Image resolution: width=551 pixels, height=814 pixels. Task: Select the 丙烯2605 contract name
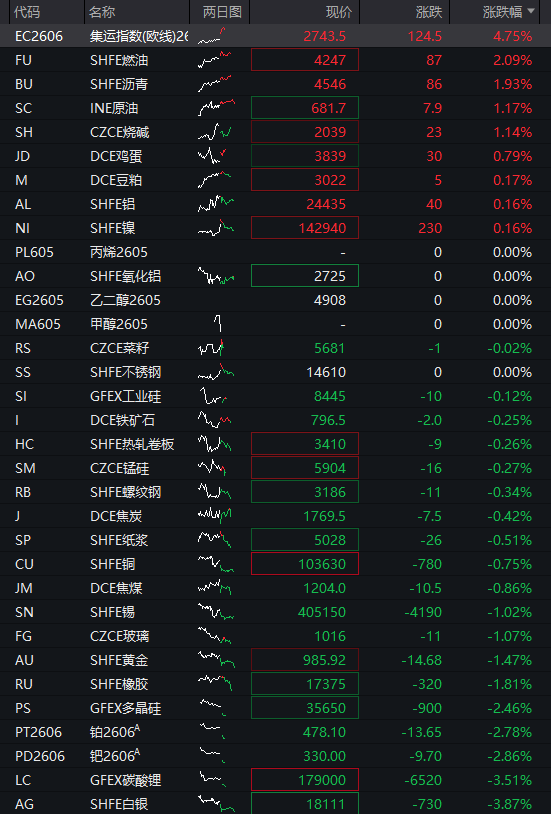point(119,252)
